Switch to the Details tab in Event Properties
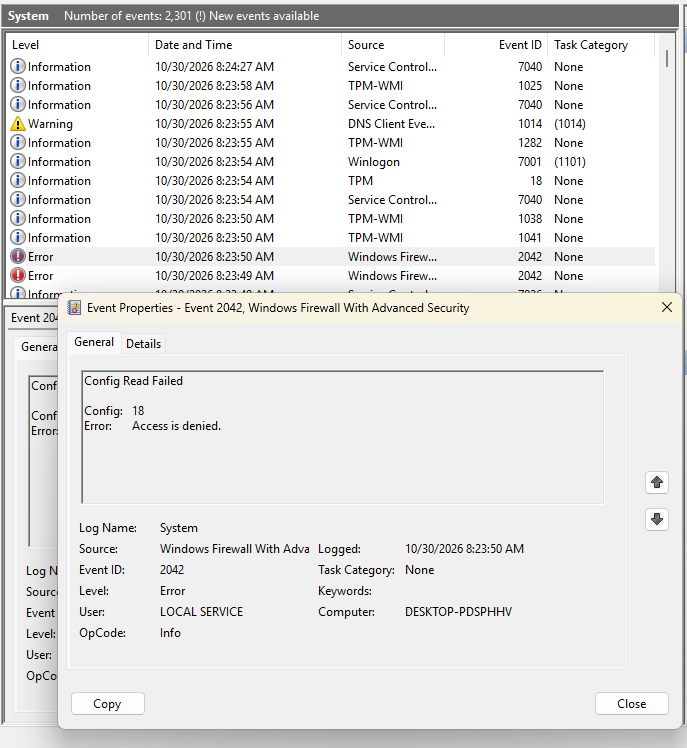687x748 pixels. [x=143, y=343]
